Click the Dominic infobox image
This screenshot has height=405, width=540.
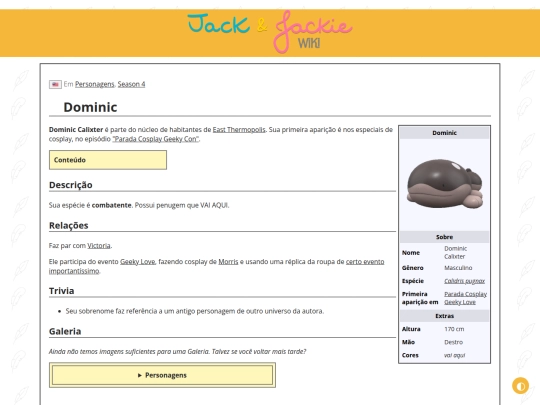[444, 184]
